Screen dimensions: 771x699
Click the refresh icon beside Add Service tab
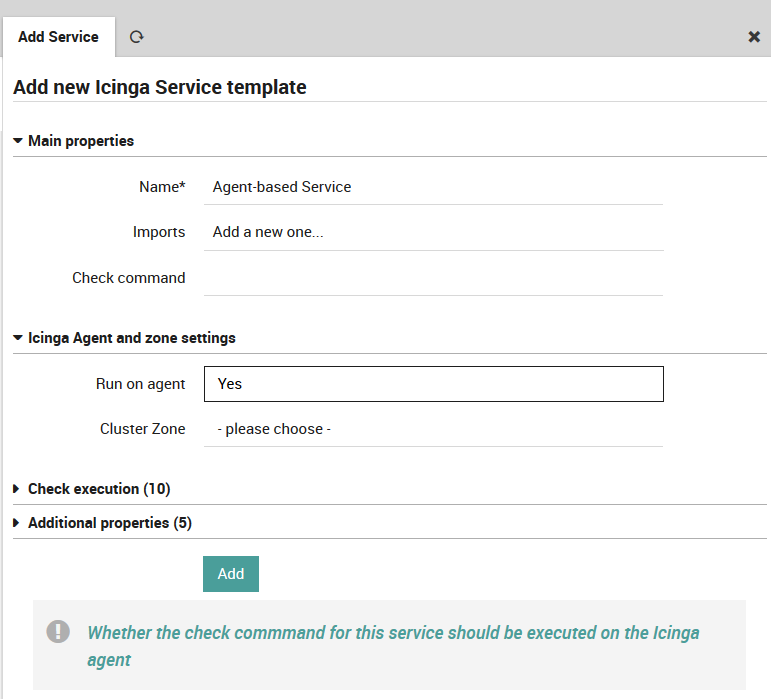tap(136, 37)
